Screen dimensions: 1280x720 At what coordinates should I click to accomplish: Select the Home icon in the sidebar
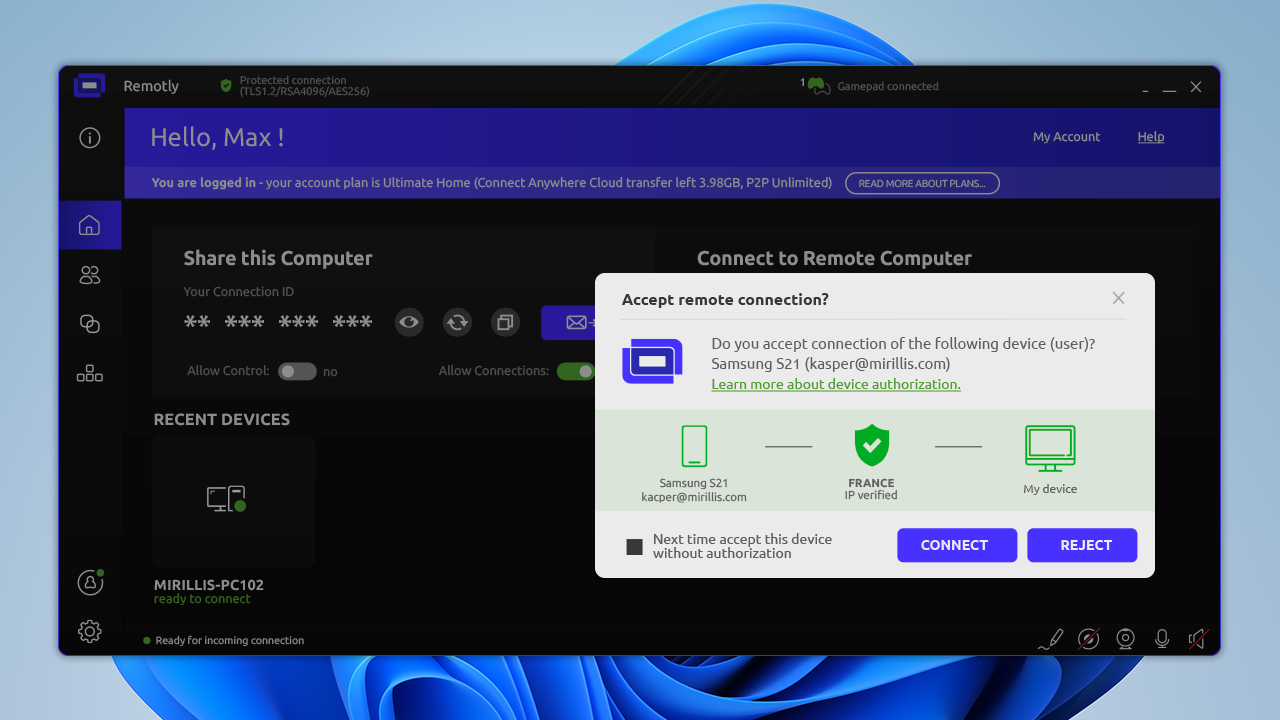click(90, 225)
